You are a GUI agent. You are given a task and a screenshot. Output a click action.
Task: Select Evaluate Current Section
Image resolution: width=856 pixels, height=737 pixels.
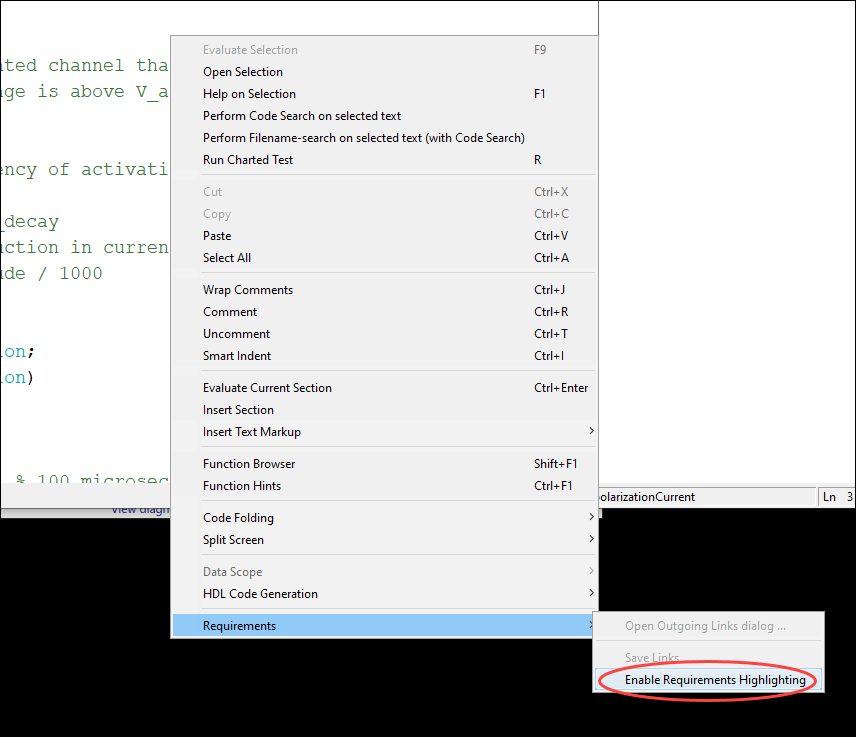click(267, 388)
